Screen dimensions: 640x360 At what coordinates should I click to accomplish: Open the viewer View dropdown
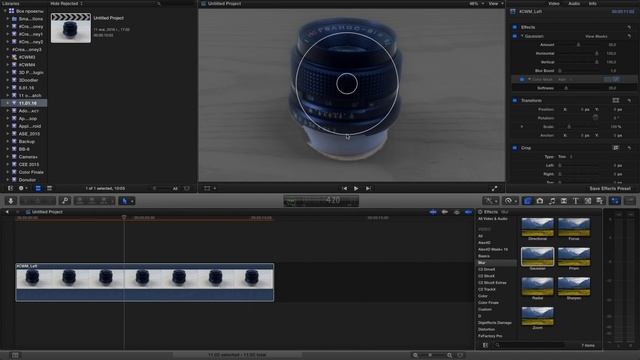[496, 4]
